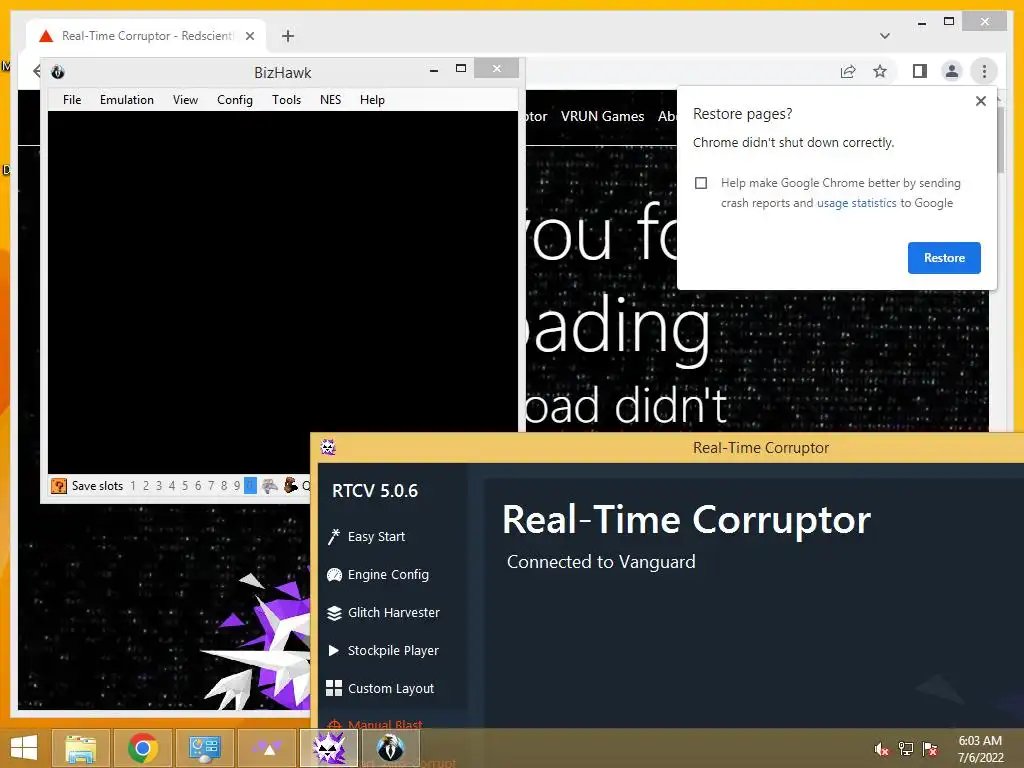Select save slot 4 in BizHawk

[x=172, y=486]
